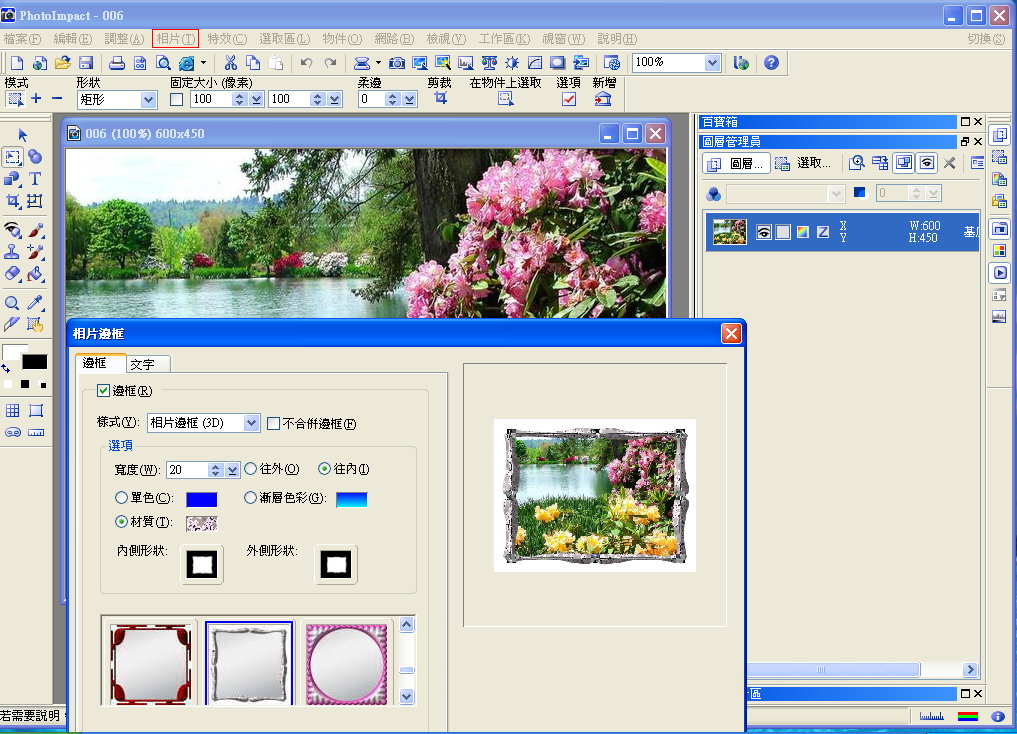1017x734 pixels.
Task: Select the 往外 radio button
Action: point(251,469)
